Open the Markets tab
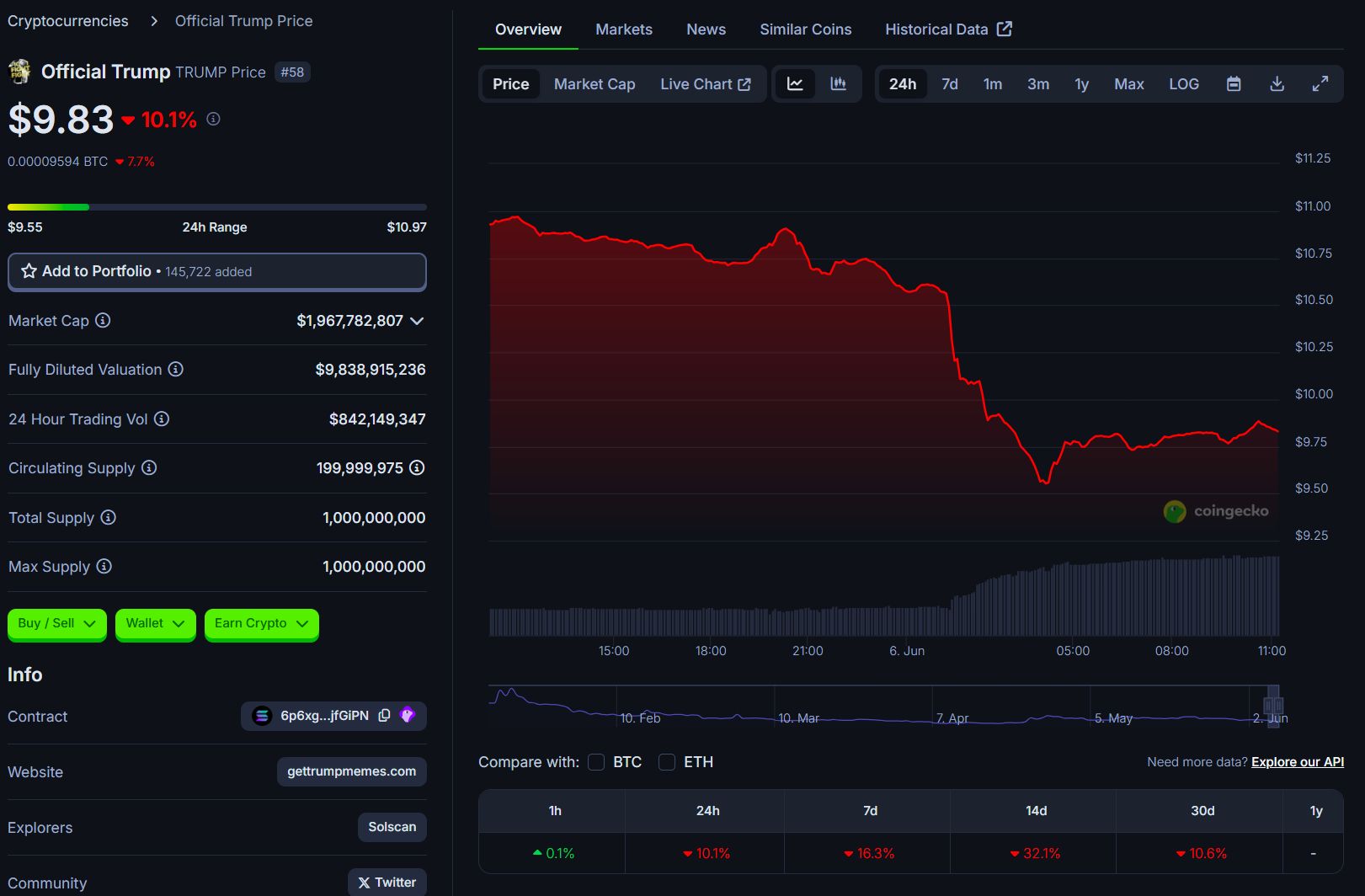This screenshot has height=896, width=1365. coord(624,29)
